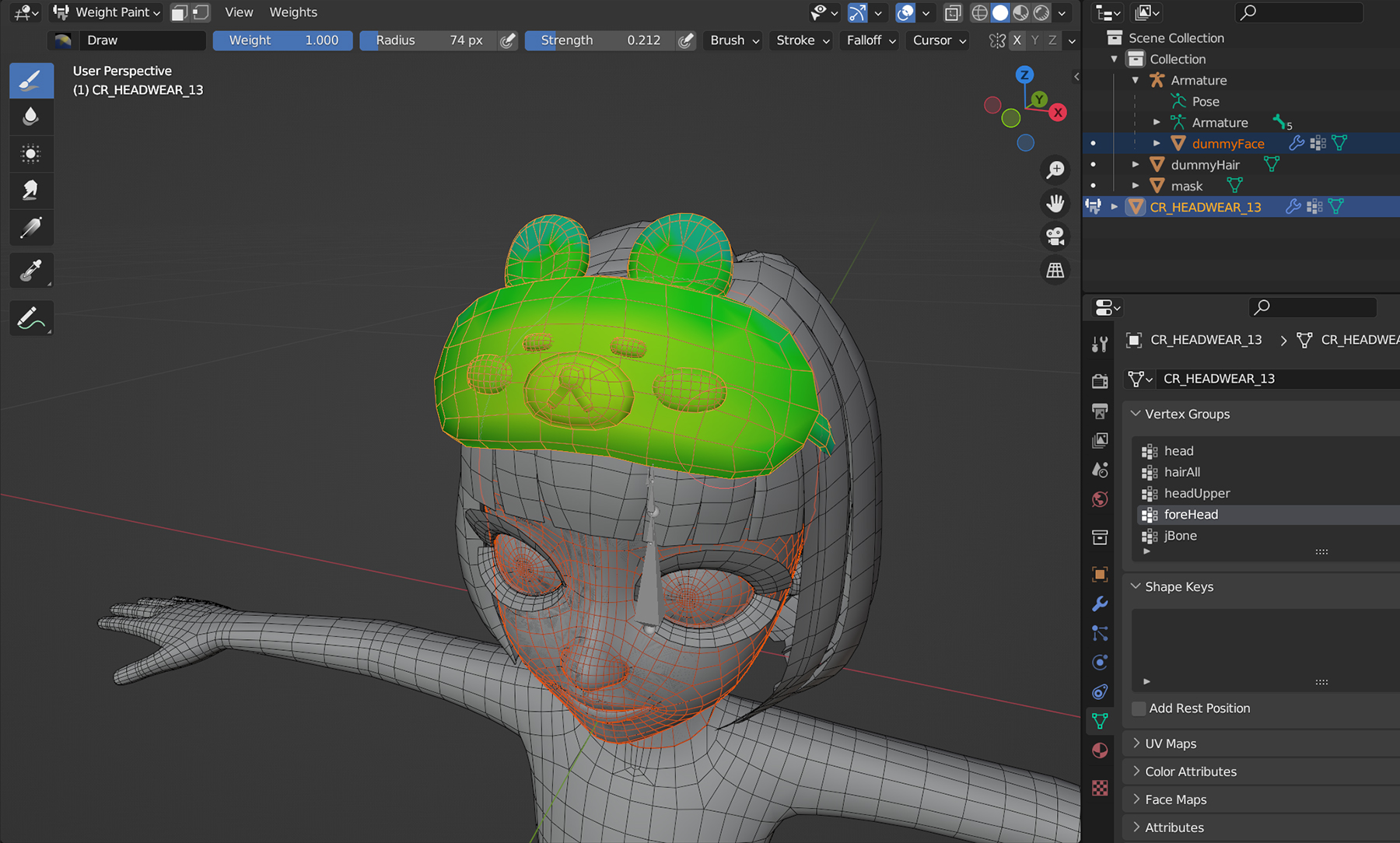Expand the dummyHair tree item

point(1136,165)
